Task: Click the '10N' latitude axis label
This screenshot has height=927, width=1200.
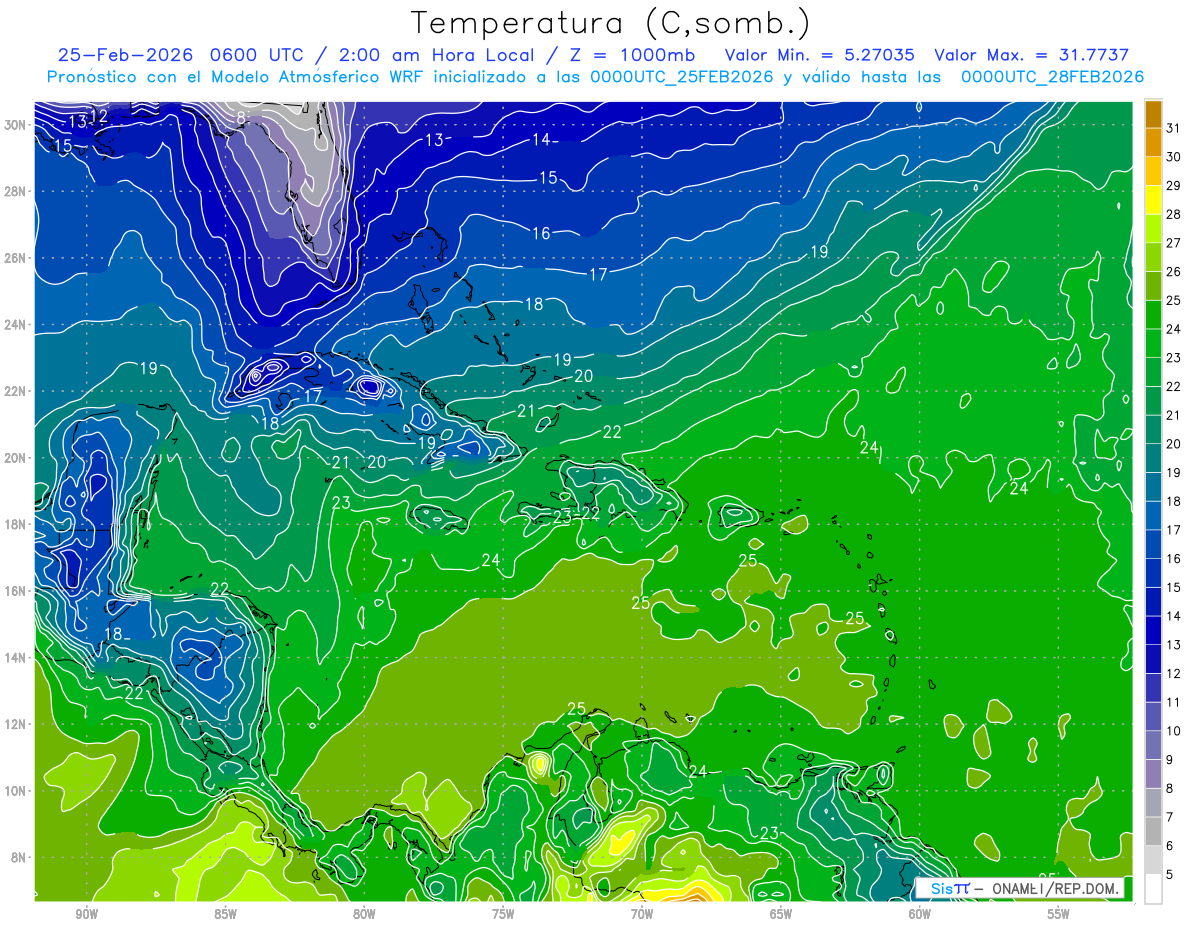Action: point(15,790)
